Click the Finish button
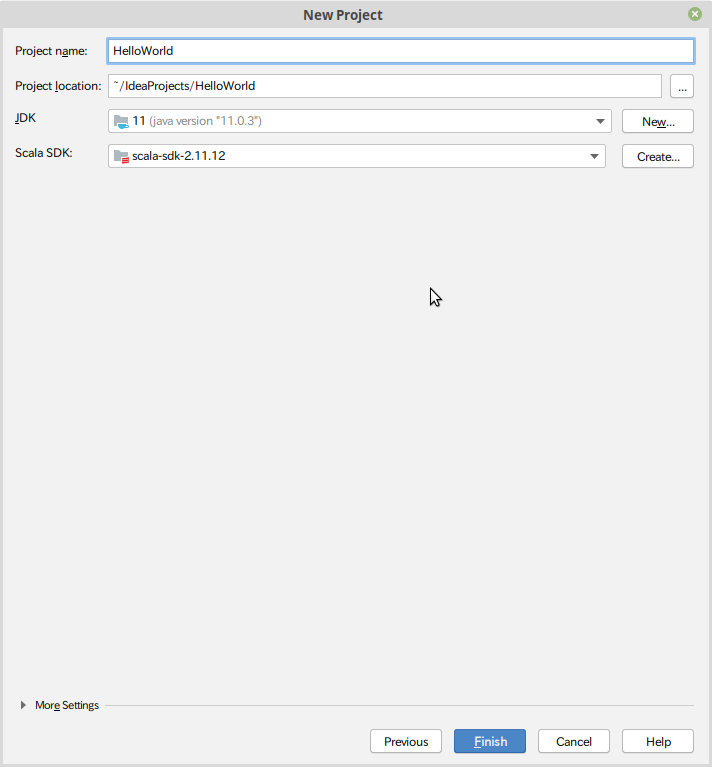This screenshot has height=767, width=712. [490, 742]
